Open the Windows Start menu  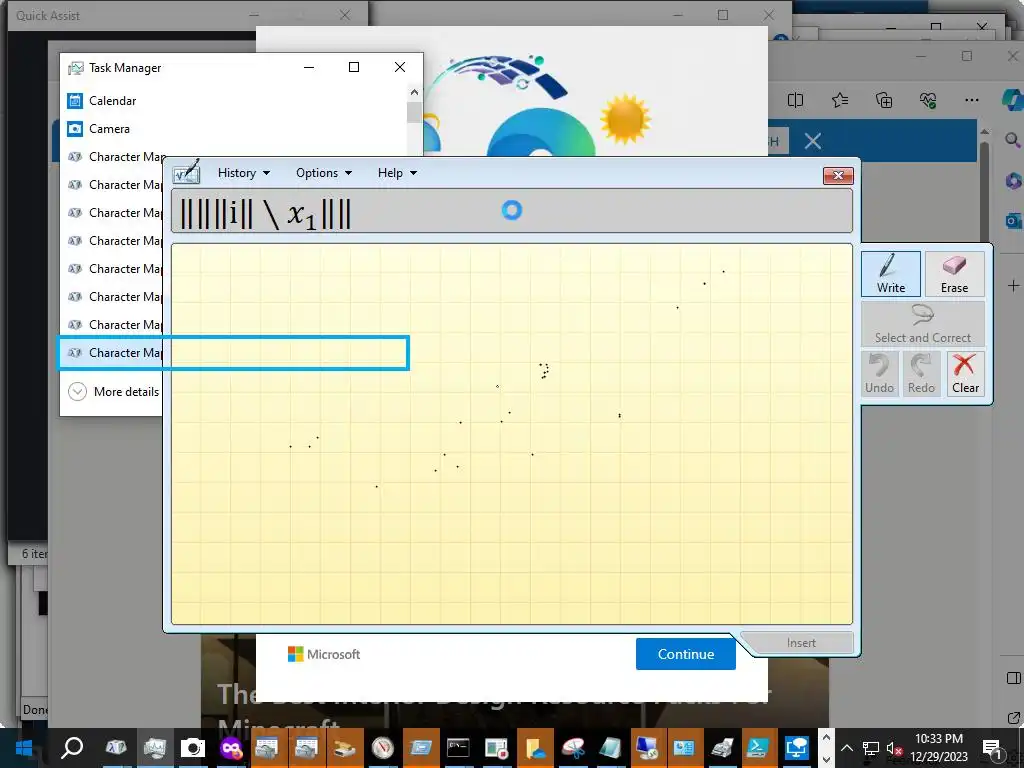(24, 748)
